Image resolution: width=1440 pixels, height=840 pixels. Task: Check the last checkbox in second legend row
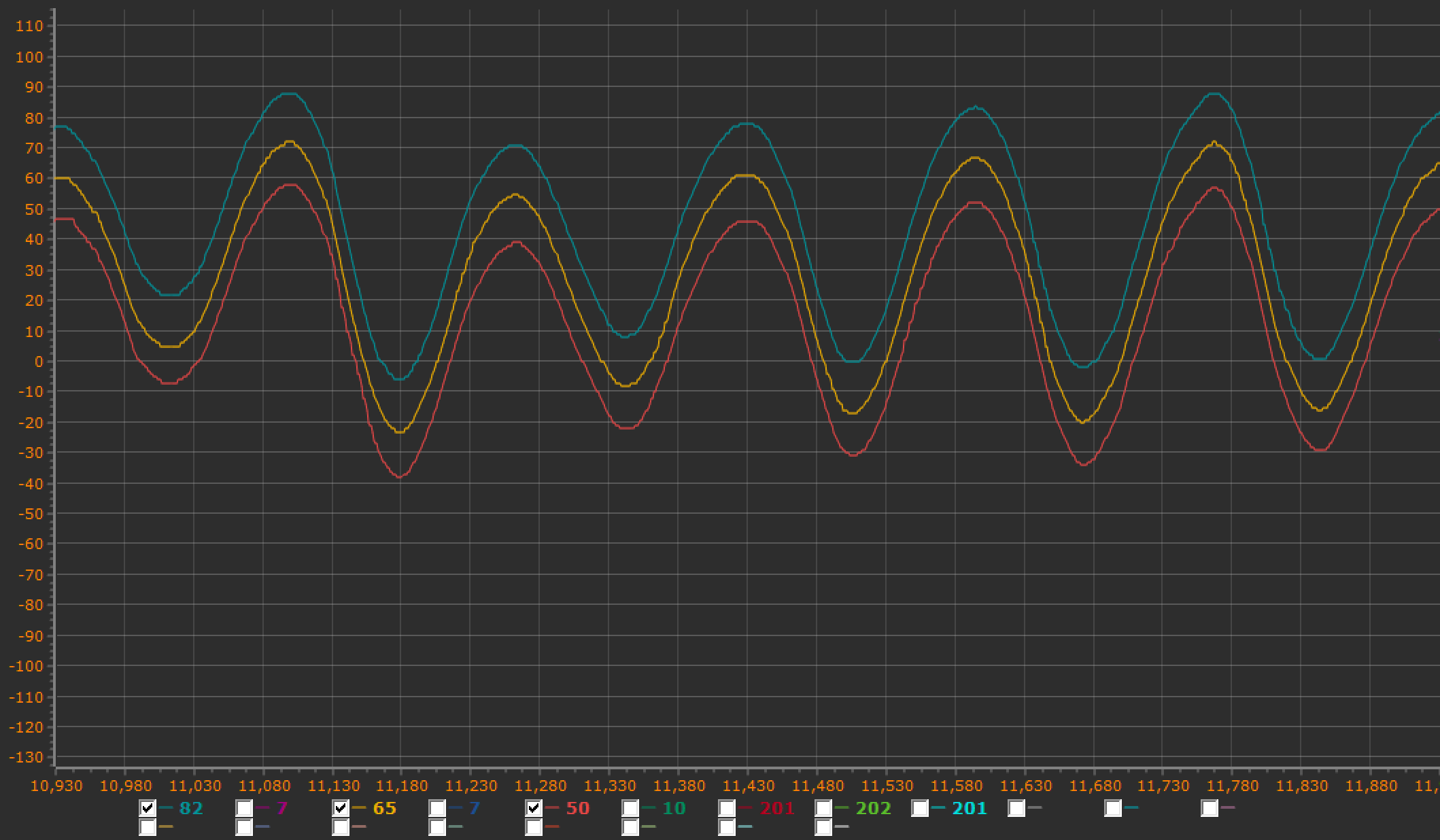click(x=823, y=827)
